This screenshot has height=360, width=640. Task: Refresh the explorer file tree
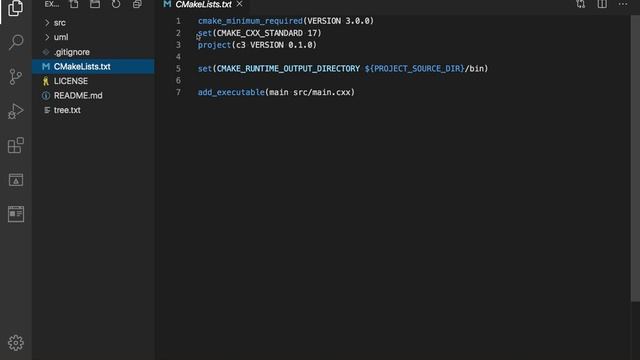pos(116,4)
